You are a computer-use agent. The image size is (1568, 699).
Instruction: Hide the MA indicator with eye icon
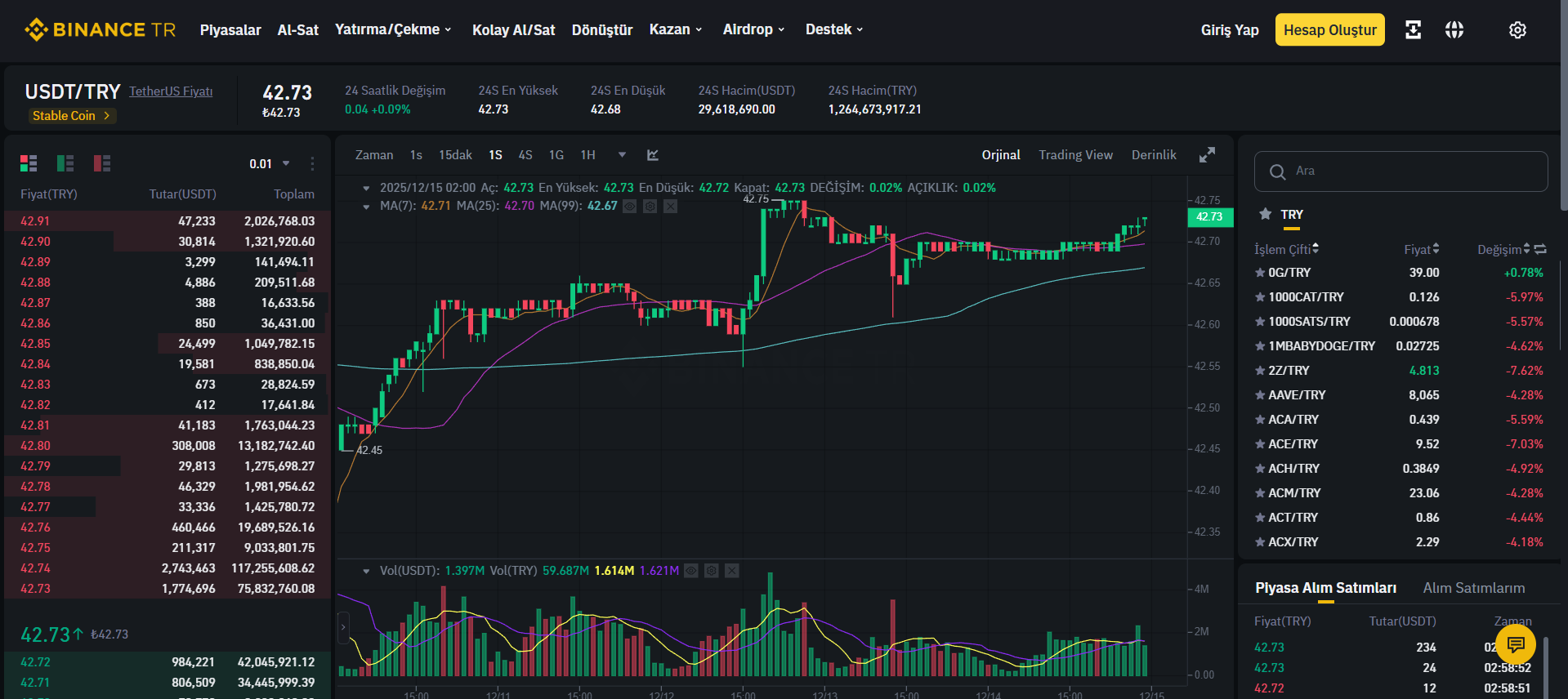[x=630, y=207]
